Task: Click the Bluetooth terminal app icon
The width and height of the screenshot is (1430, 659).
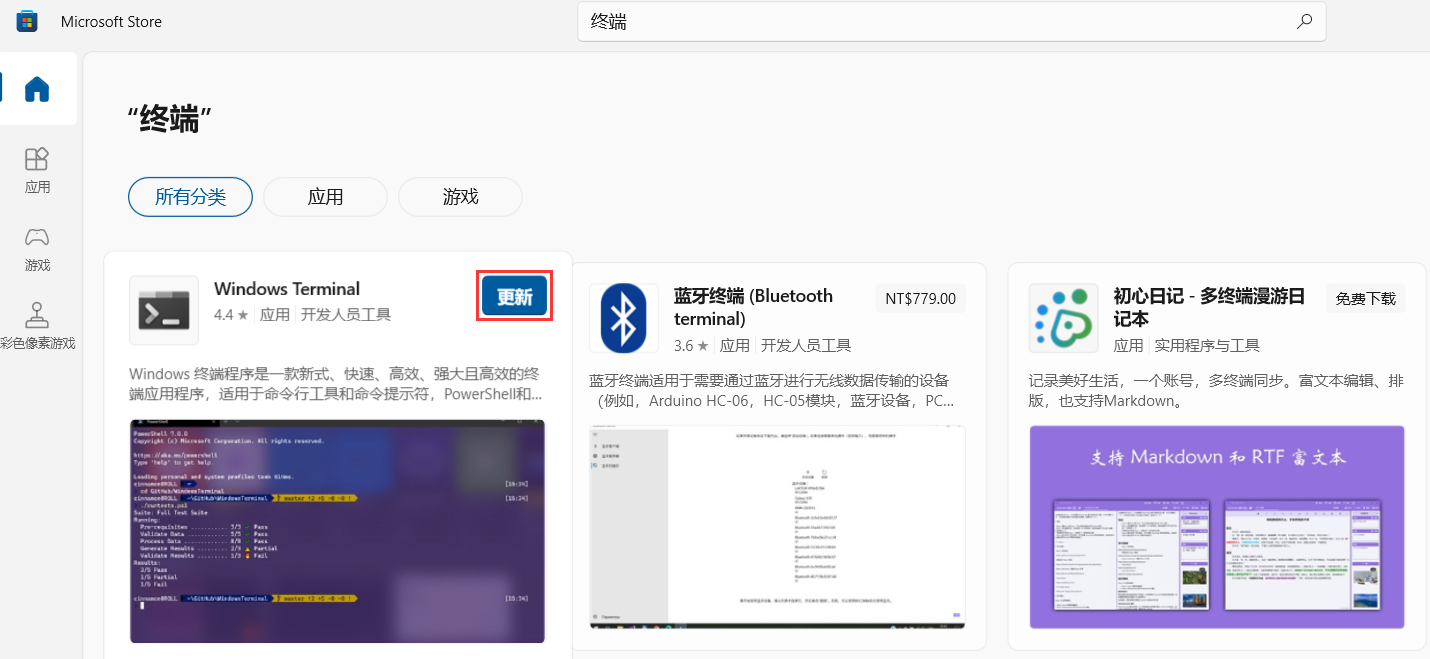Action: click(x=623, y=318)
